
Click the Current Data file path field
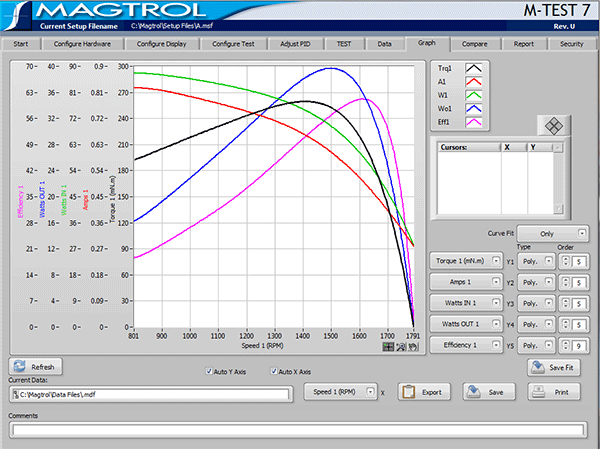(151, 394)
